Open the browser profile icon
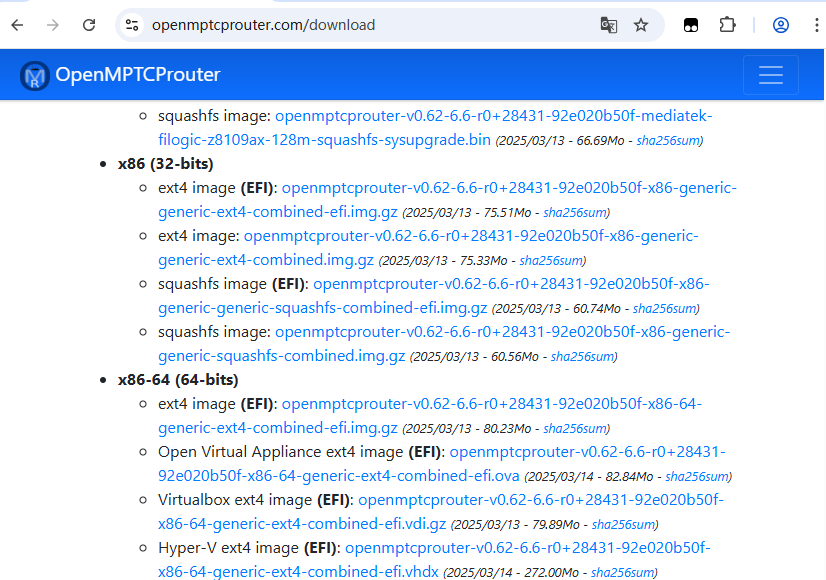Viewport: 826px width, 580px height. click(x=780, y=25)
